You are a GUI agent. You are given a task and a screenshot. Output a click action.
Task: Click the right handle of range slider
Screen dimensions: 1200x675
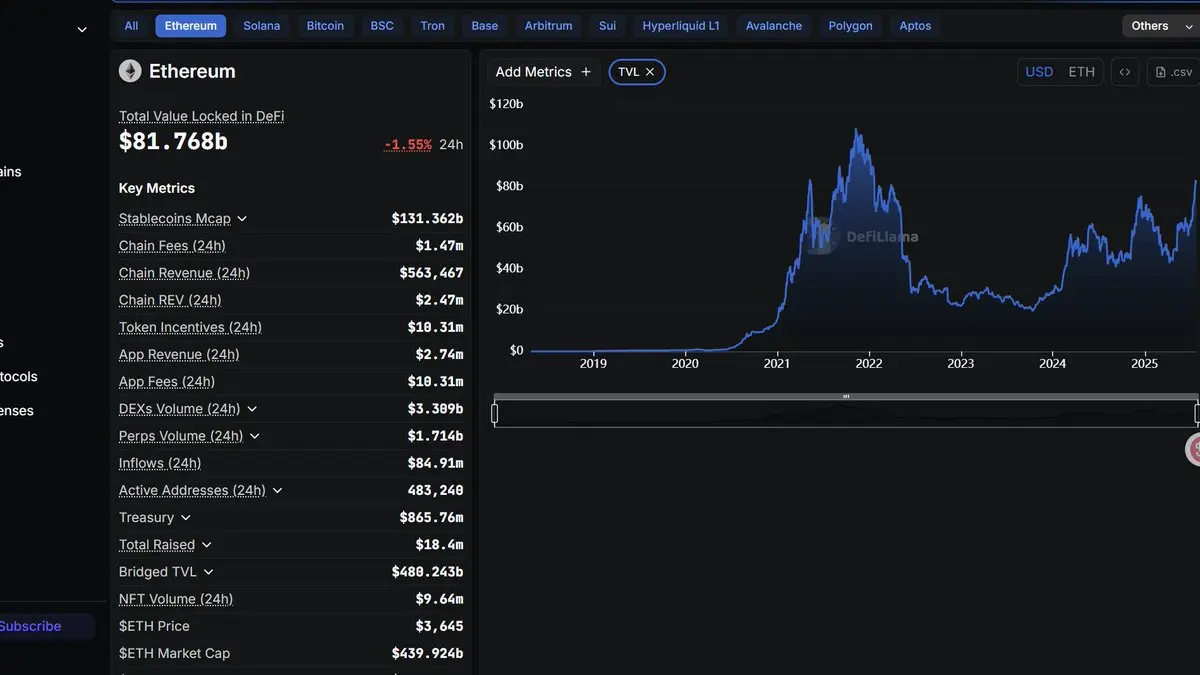(1196, 413)
